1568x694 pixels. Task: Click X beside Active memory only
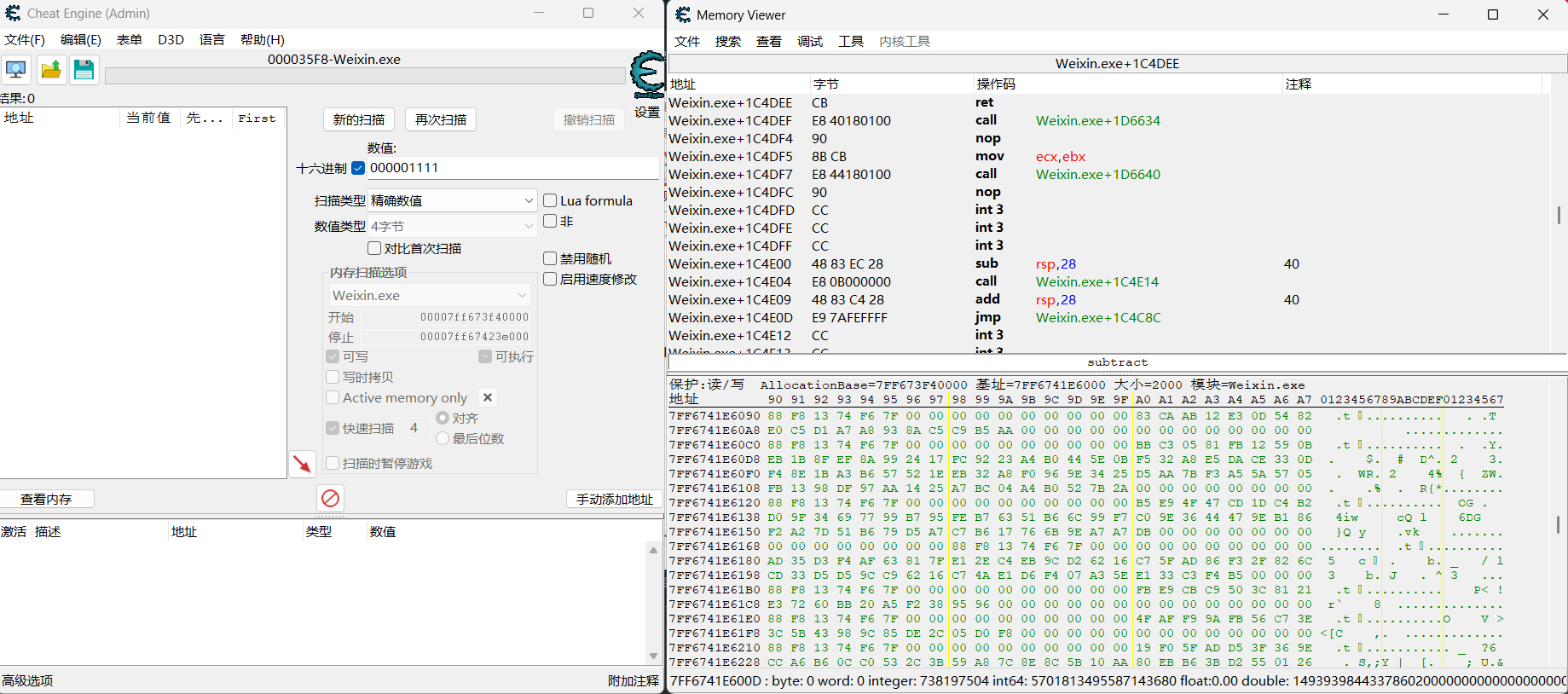click(x=488, y=397)
